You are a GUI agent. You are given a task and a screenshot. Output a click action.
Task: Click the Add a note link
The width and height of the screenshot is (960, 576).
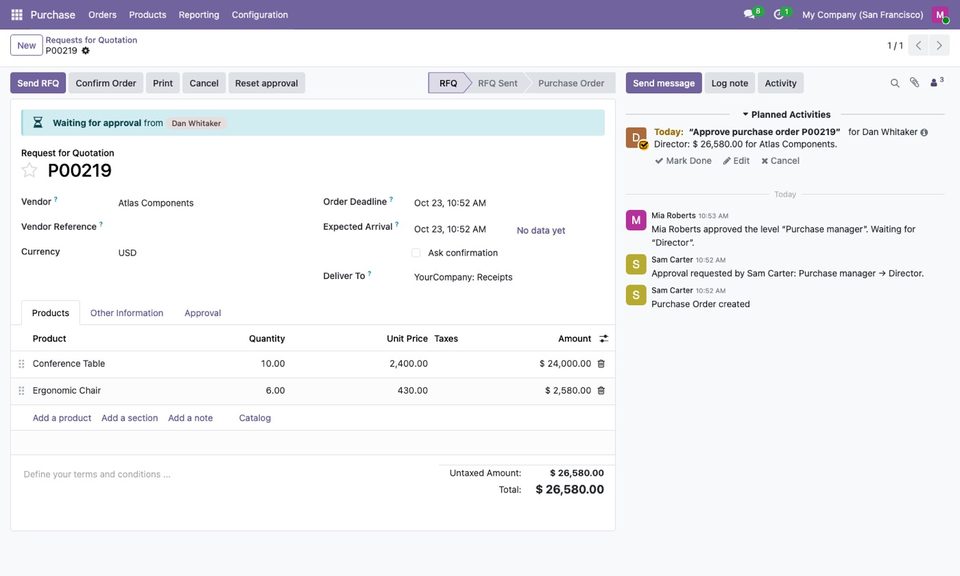pos(190,418)
